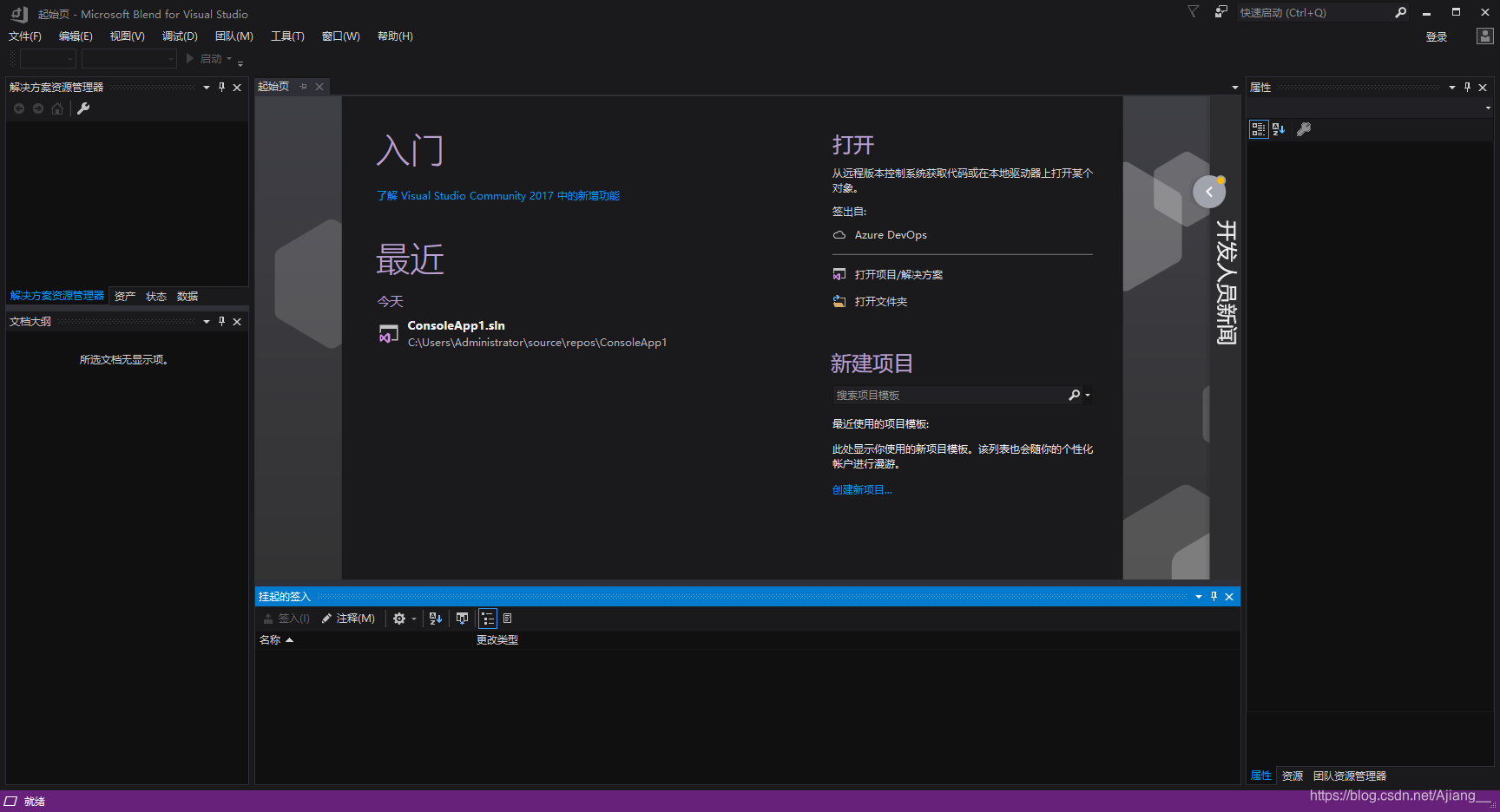Click the settings gear in 挂起的签入 toolbar

coord(398,618)
